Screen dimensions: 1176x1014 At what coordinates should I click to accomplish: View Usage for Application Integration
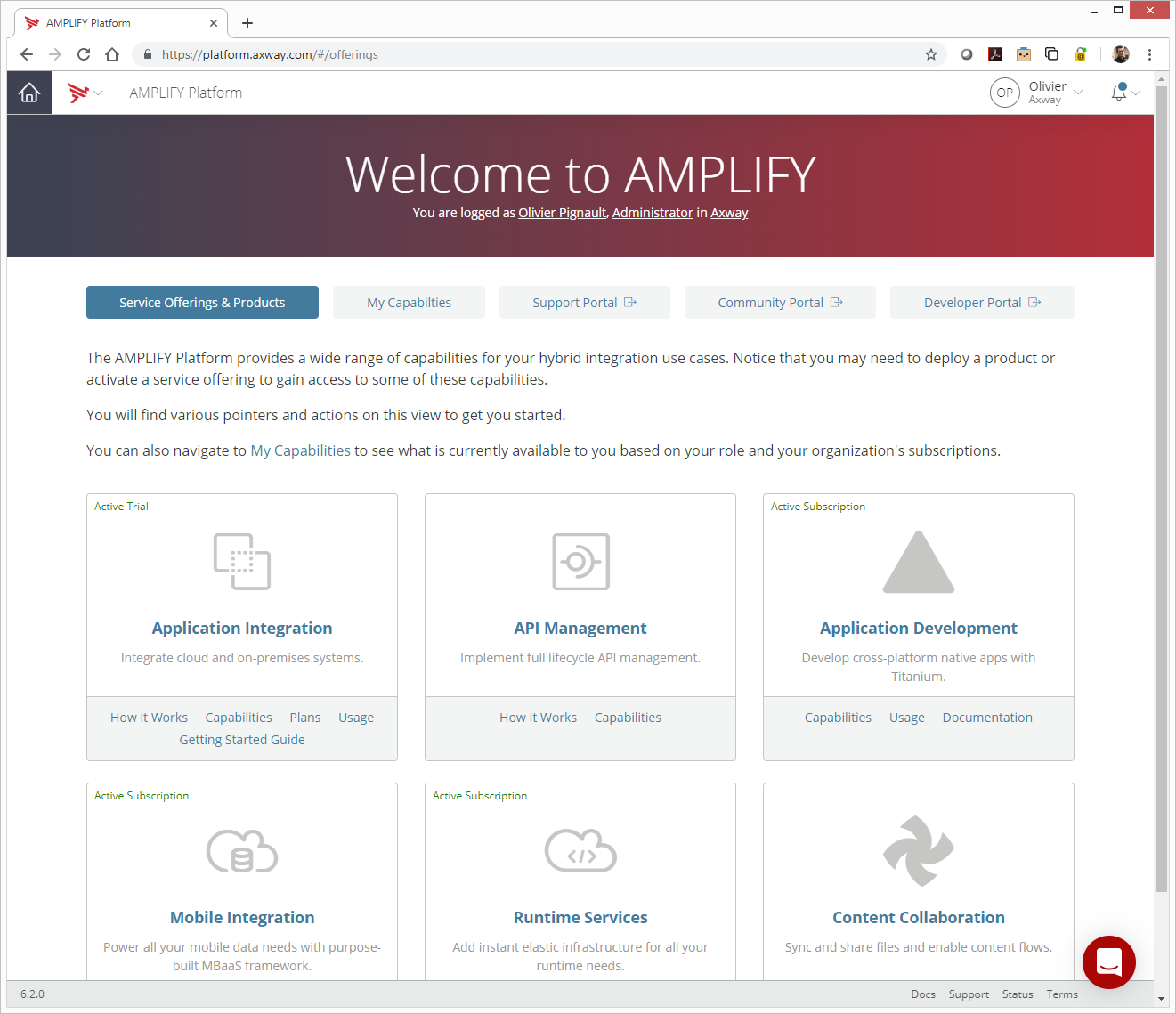356,718
